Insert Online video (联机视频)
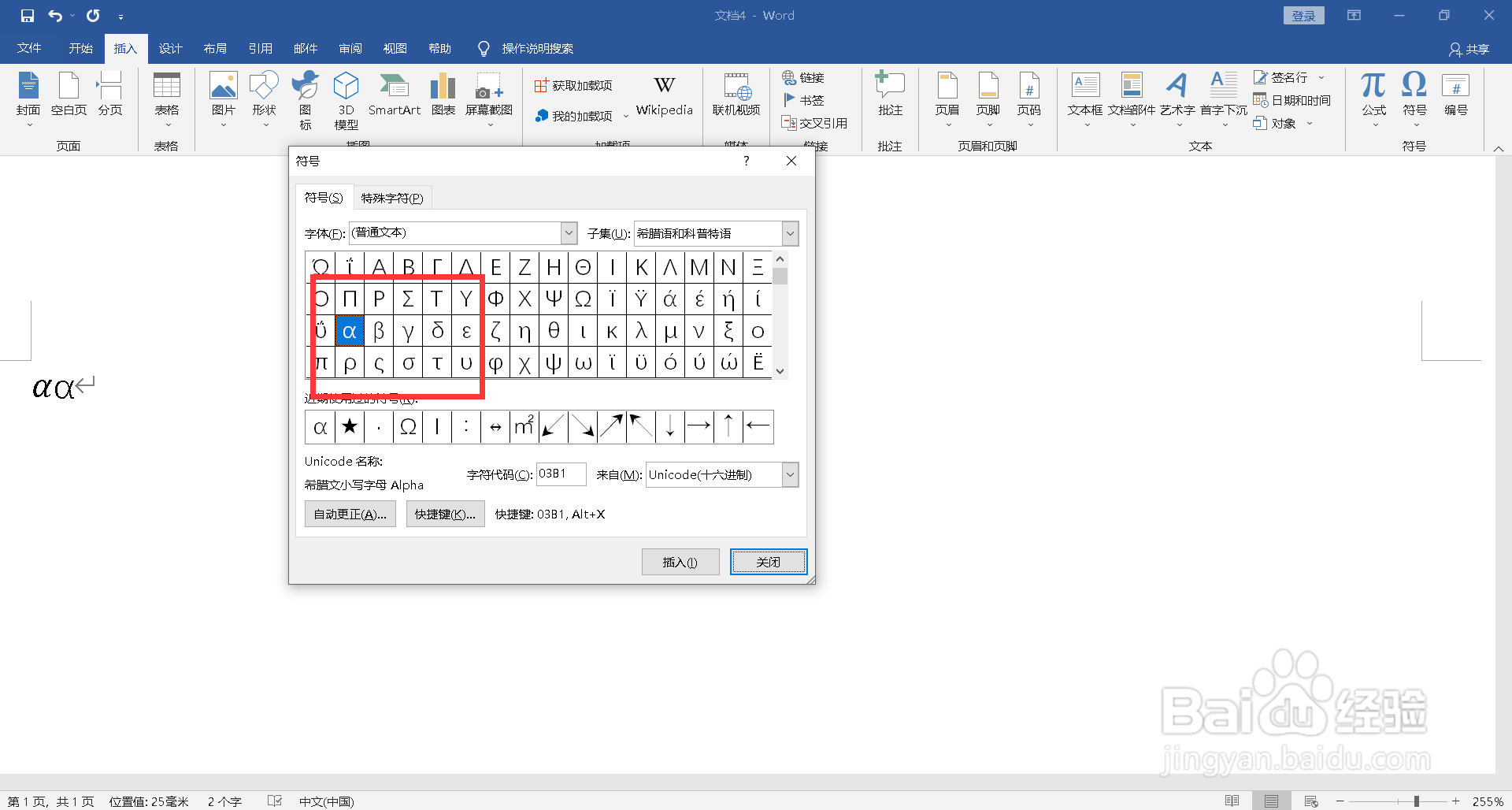 tap(736, 95)
